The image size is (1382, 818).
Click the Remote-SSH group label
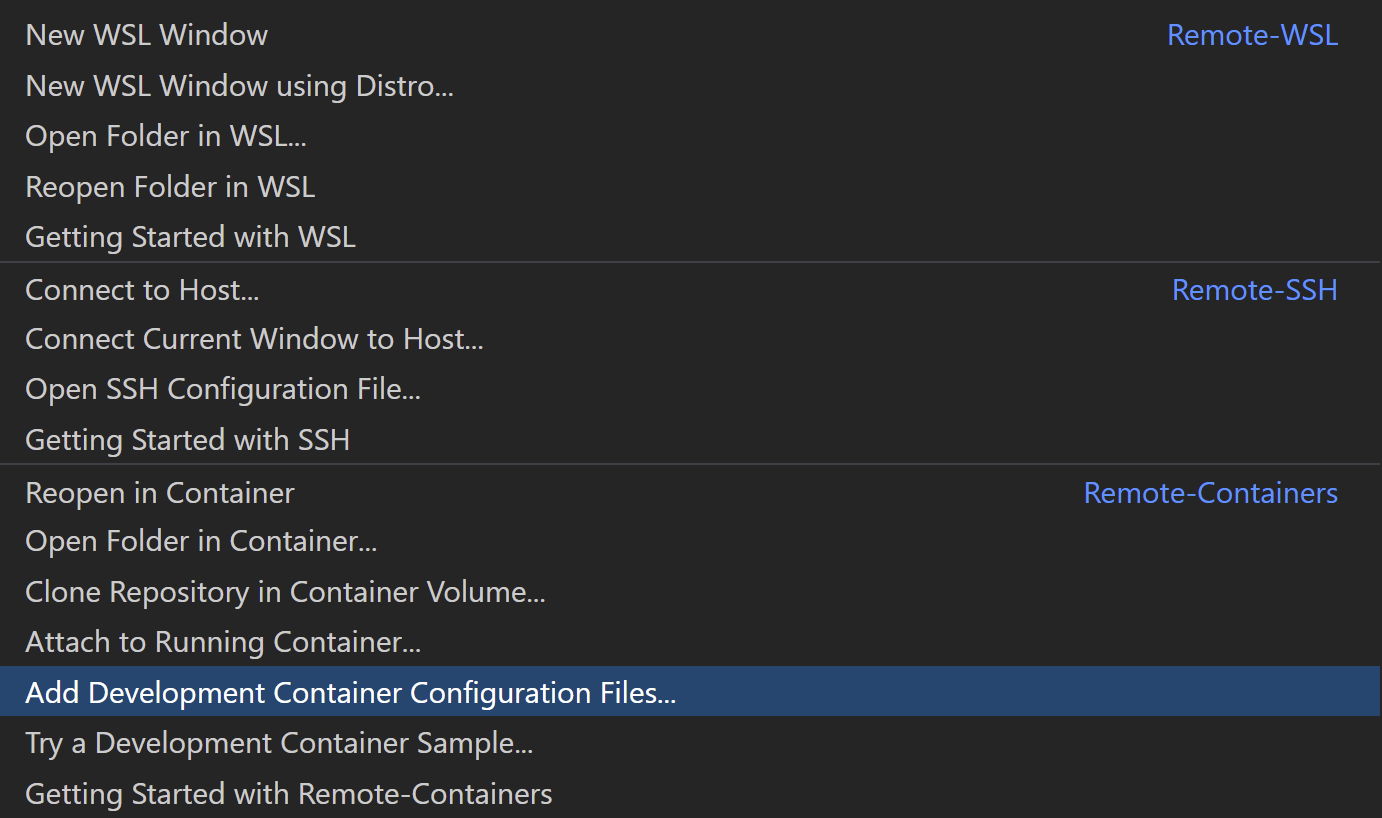pos(1254,290)
